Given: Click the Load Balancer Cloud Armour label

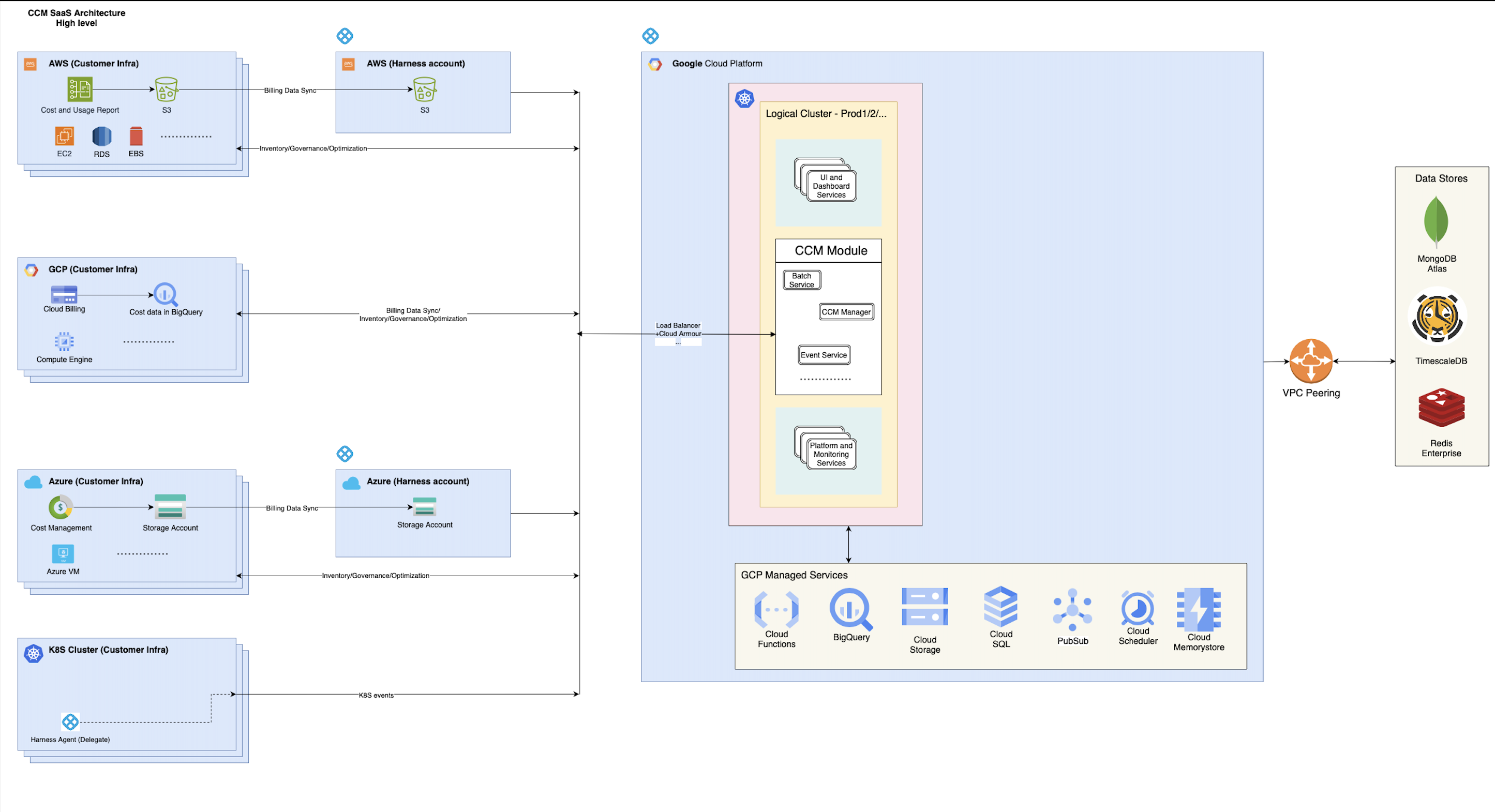Looking at the screenshot, I should pyautogui.click(x=678, y=329).
